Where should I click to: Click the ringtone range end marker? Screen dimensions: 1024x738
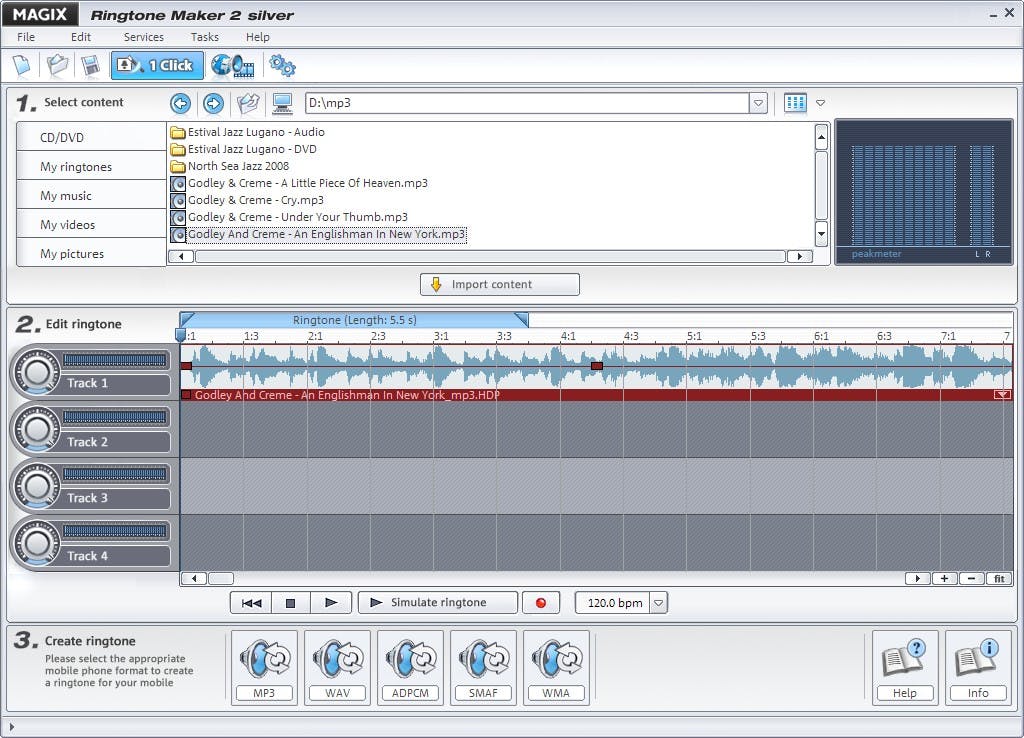pyautogui.click(x=521, y=319)
